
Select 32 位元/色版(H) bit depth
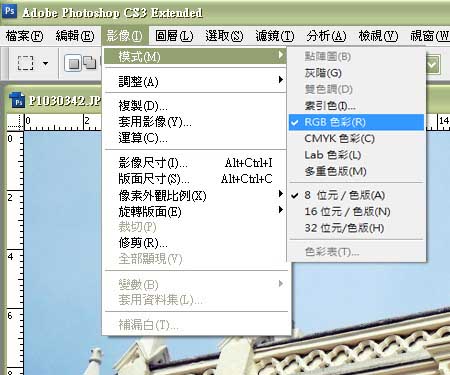357,228
